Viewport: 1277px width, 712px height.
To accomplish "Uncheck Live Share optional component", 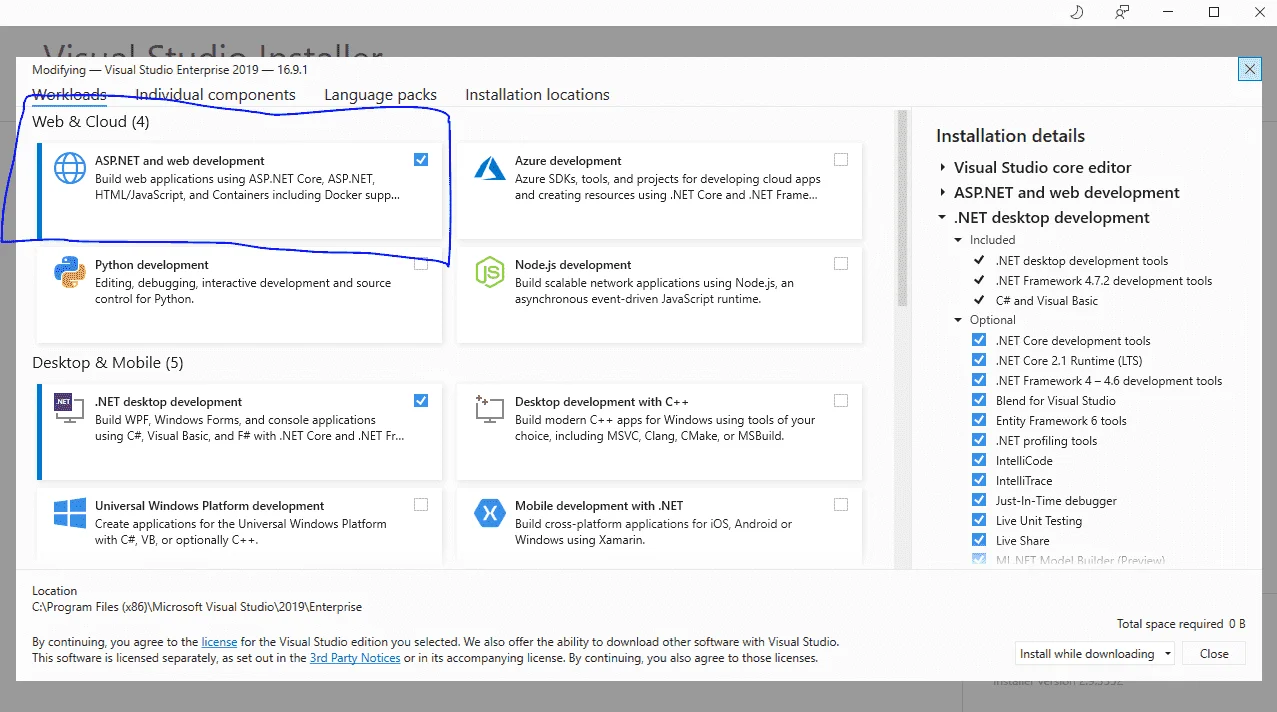I will pyautogui.click(x=979, y=540).
